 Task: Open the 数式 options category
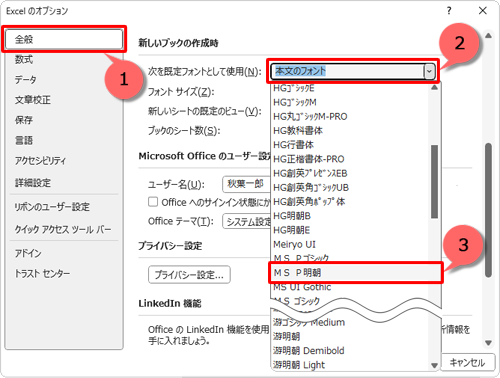(24, 60)
